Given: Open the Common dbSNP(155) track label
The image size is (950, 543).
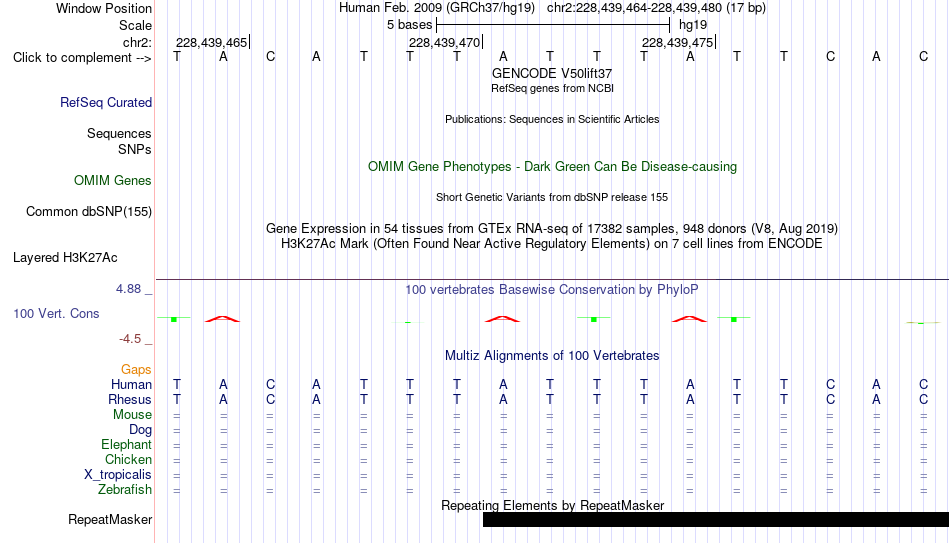Looking at the screenshot, I should [88, 212].
